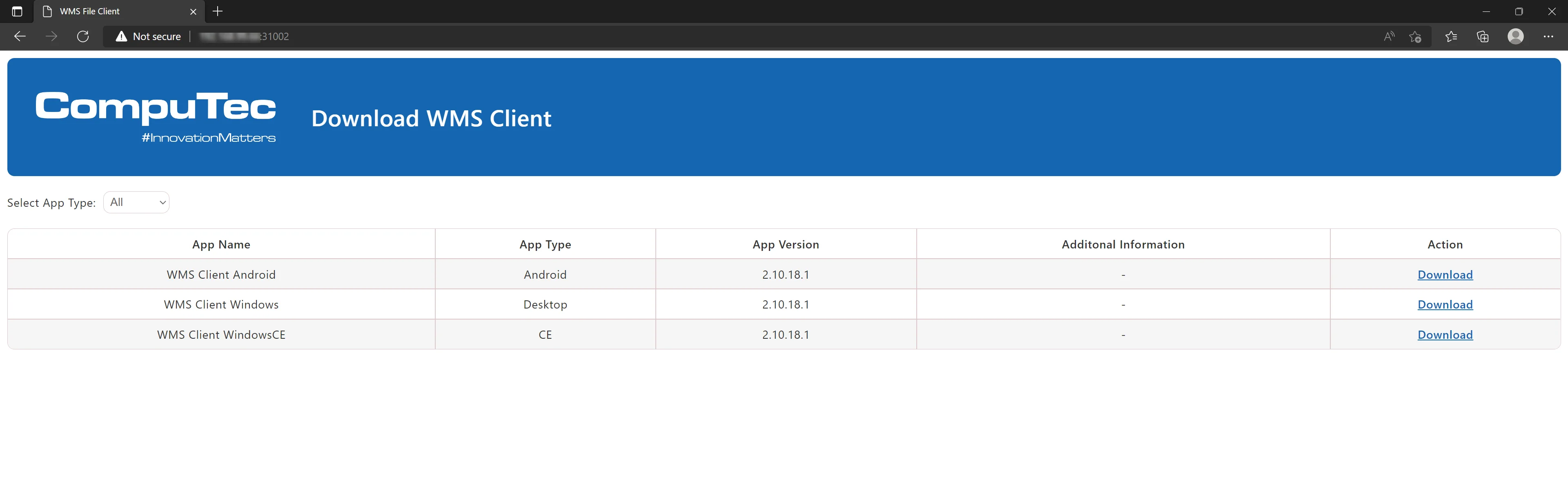Image resolution: width=1568 pixels, height=483 pixels.
Task: Click the Additonal Information column header
Action: tap(1123, 244)
